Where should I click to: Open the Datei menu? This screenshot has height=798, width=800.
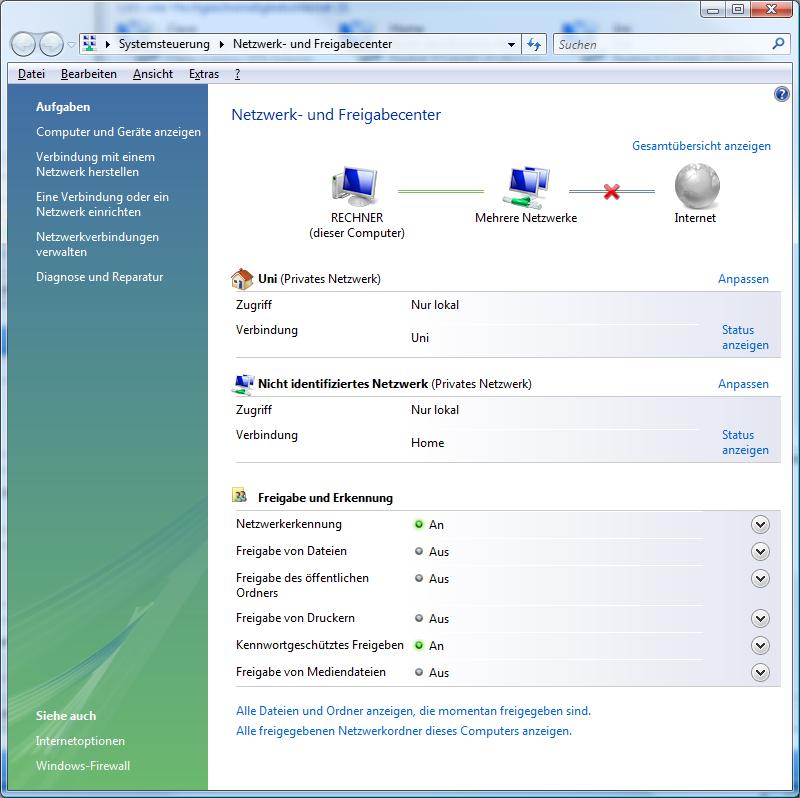[x=31, y=74]
